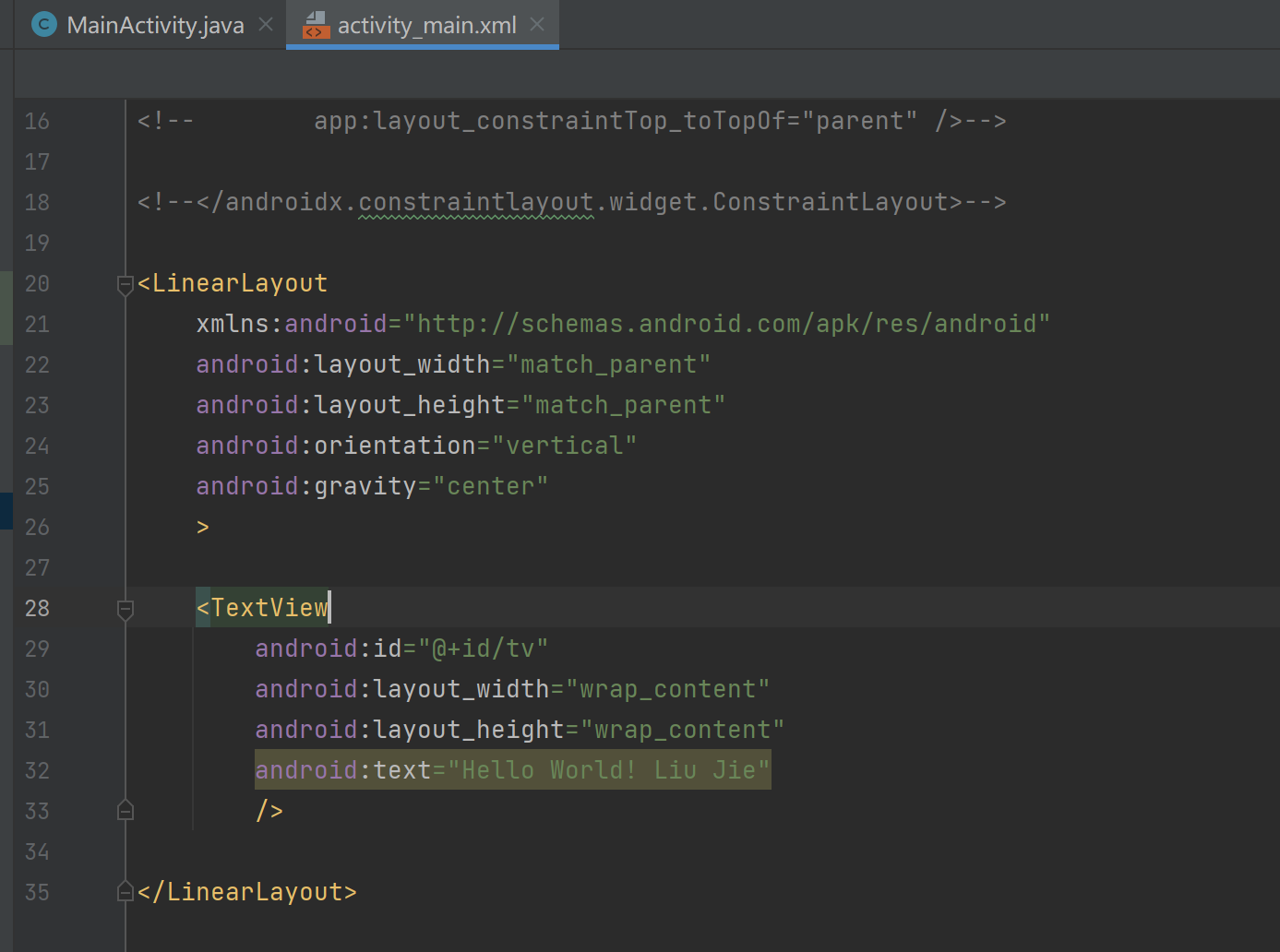Click layout_width="wrap_content" on line 30
1280x952 pixels.
512,689
